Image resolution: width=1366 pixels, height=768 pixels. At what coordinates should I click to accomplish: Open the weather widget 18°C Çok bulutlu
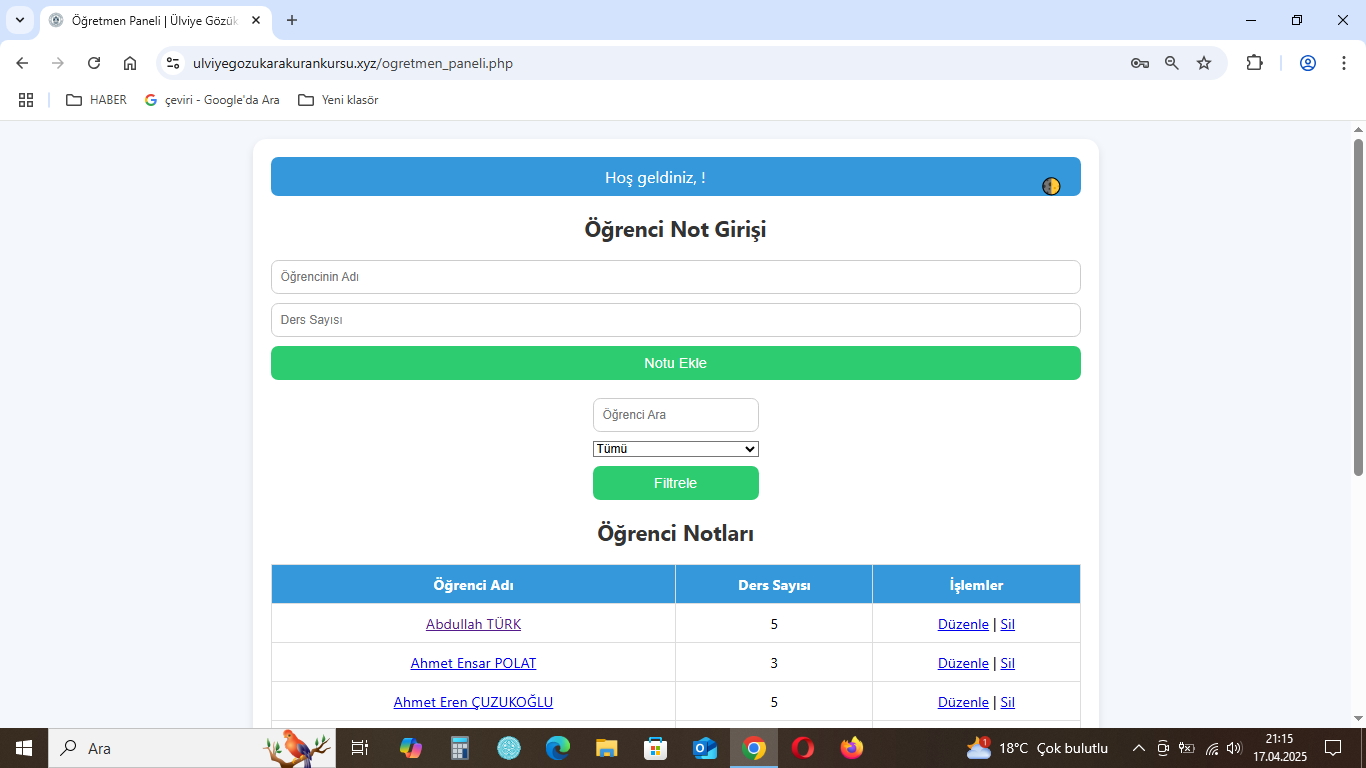[1038, 748]
